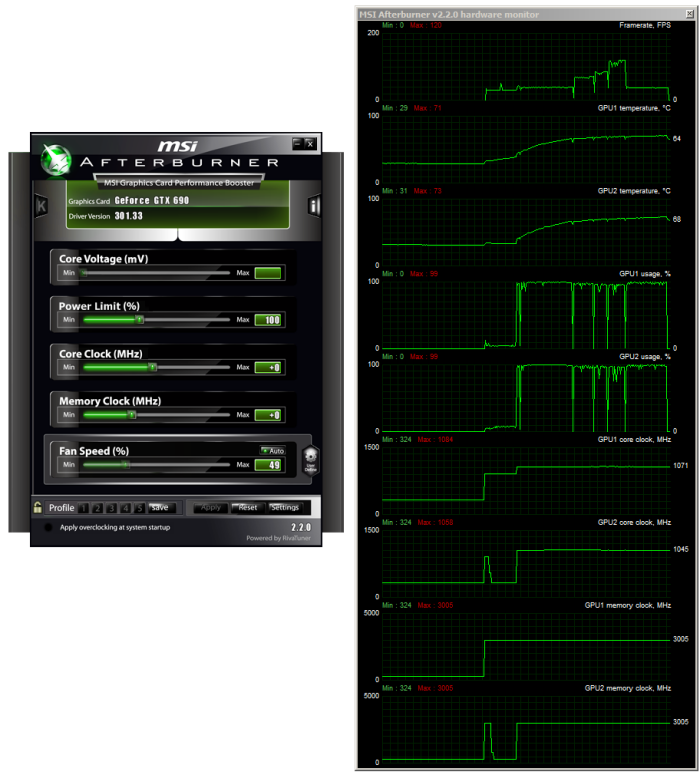The image size is (700, 775).
Task: Click the MSI Afterburner green logo
Action: [x=55, y=158]
